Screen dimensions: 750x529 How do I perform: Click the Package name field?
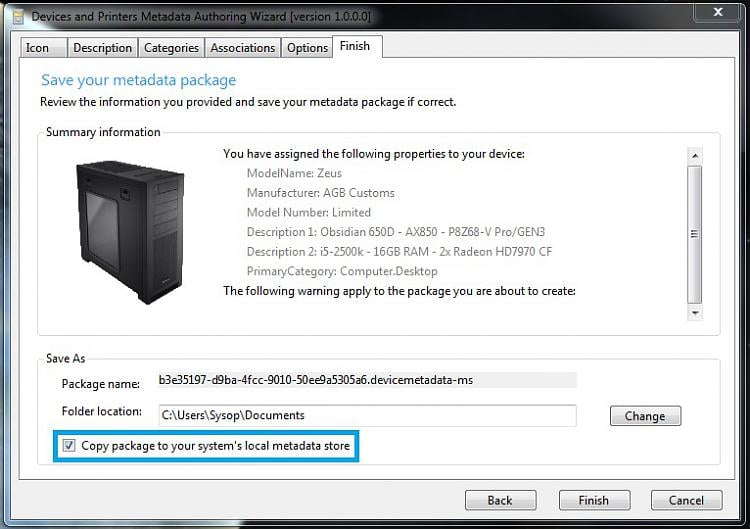pos(367,380)
